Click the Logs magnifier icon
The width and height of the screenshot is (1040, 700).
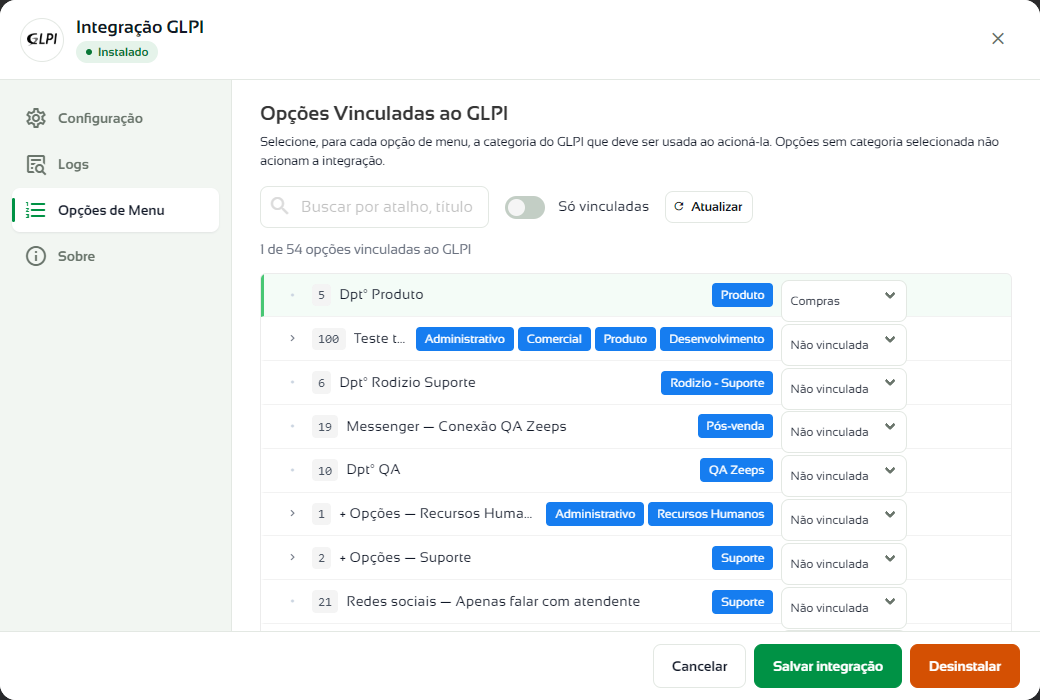pyautogui.click(x=36, y=165)
